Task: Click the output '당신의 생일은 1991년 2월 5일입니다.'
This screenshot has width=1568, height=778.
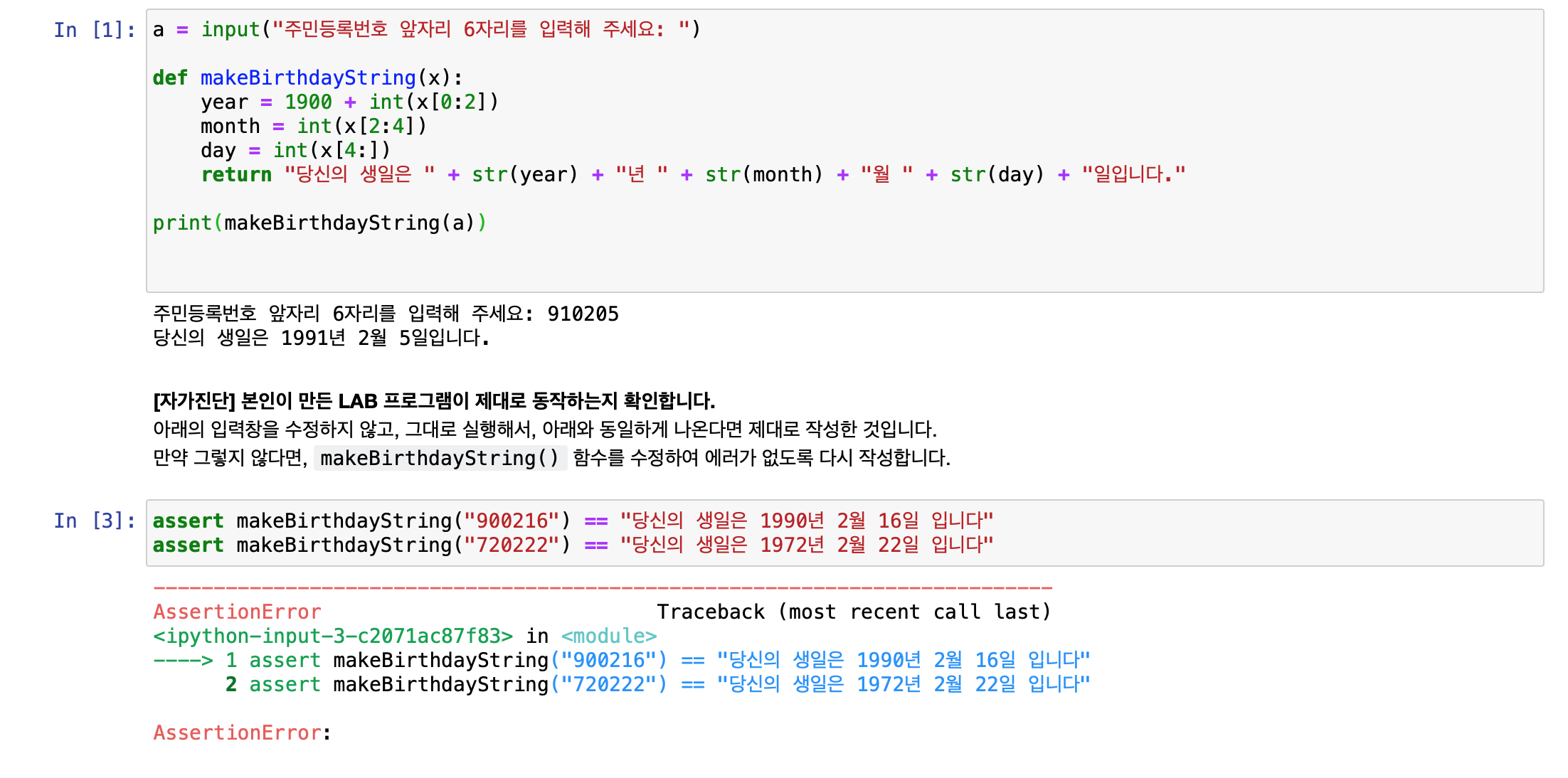Action: pyautogui.click(x=322, y=338)
